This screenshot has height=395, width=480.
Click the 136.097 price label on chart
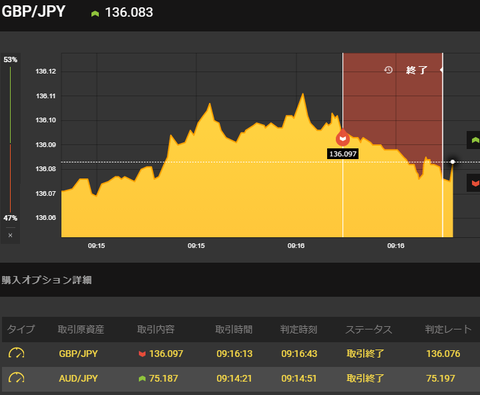tap(343, 154)
